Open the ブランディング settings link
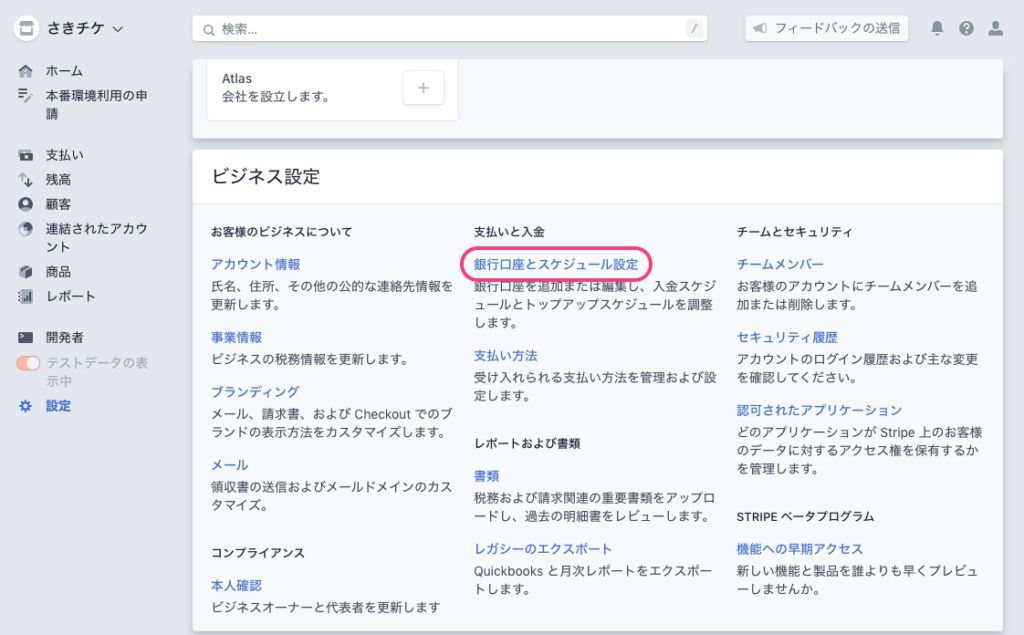 point(255,391)
